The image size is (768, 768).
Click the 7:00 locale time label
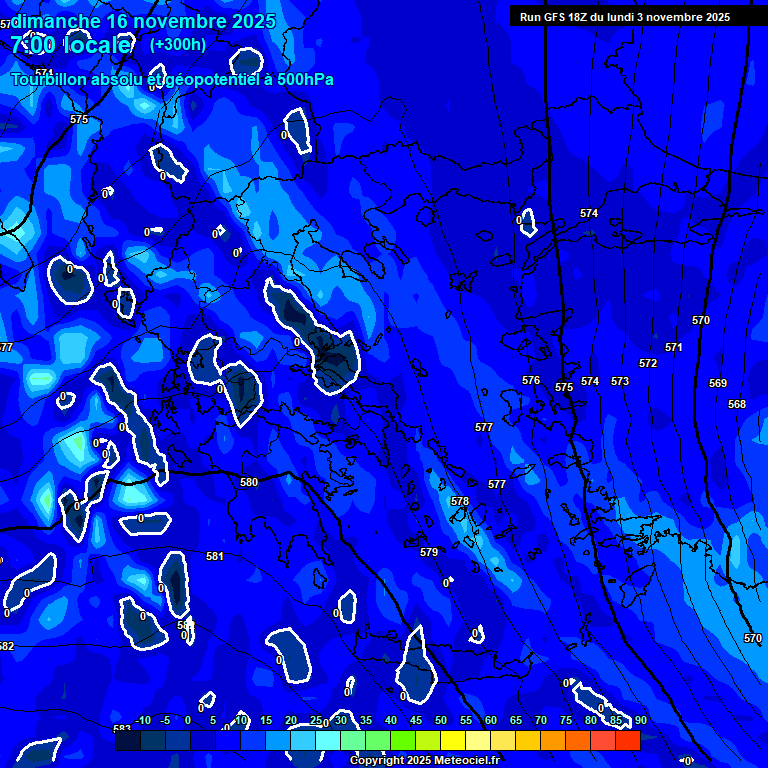click(71, 45)
